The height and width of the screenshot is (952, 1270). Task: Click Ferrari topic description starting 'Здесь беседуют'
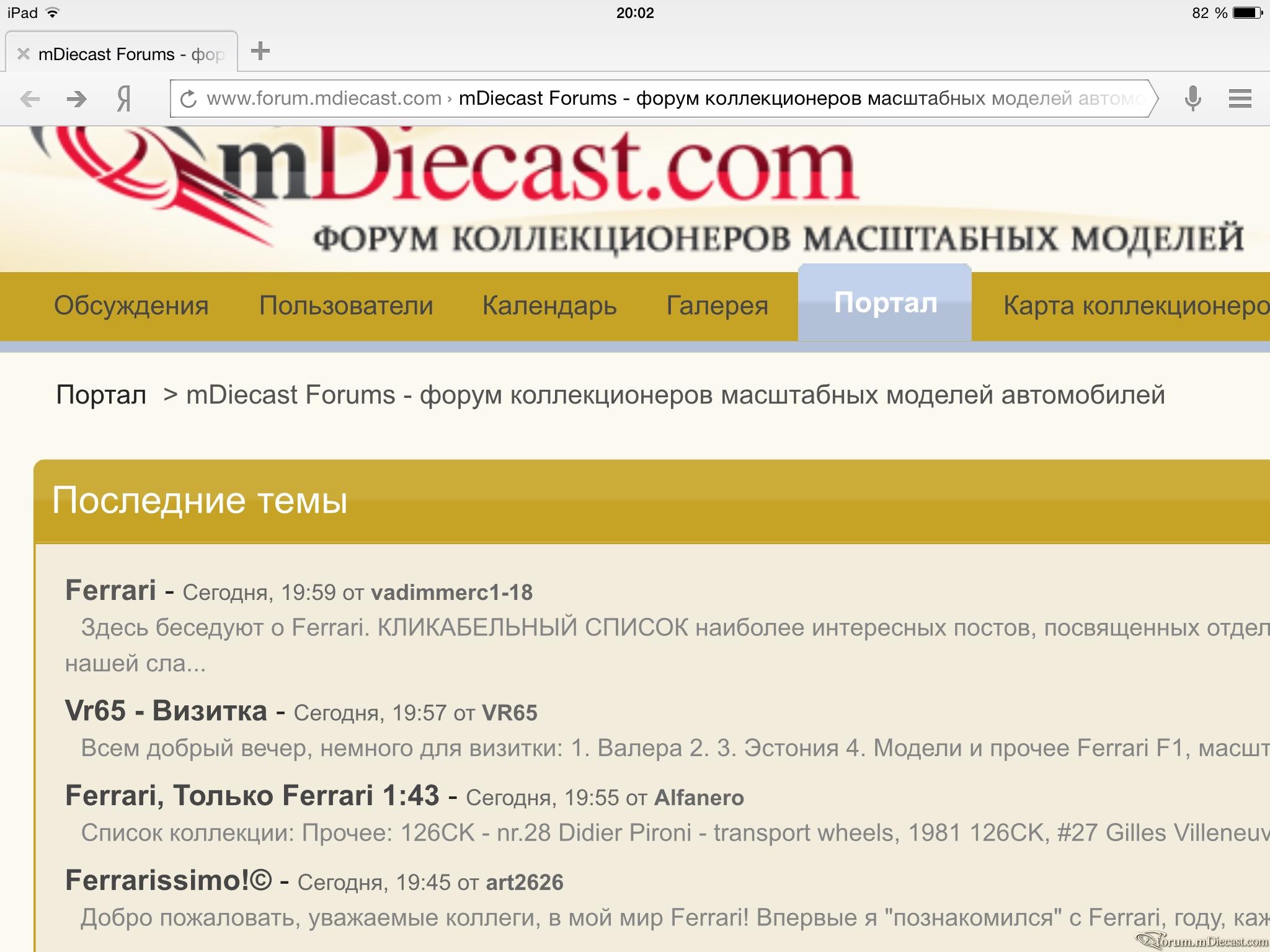point(667,646)
